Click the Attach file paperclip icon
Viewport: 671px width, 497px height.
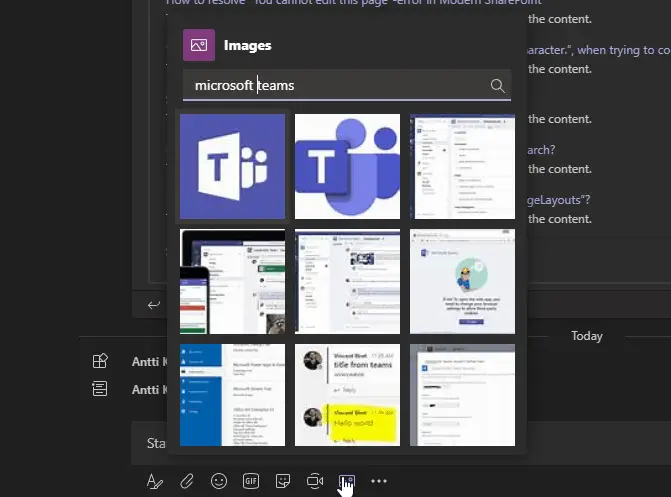(187, 481)
